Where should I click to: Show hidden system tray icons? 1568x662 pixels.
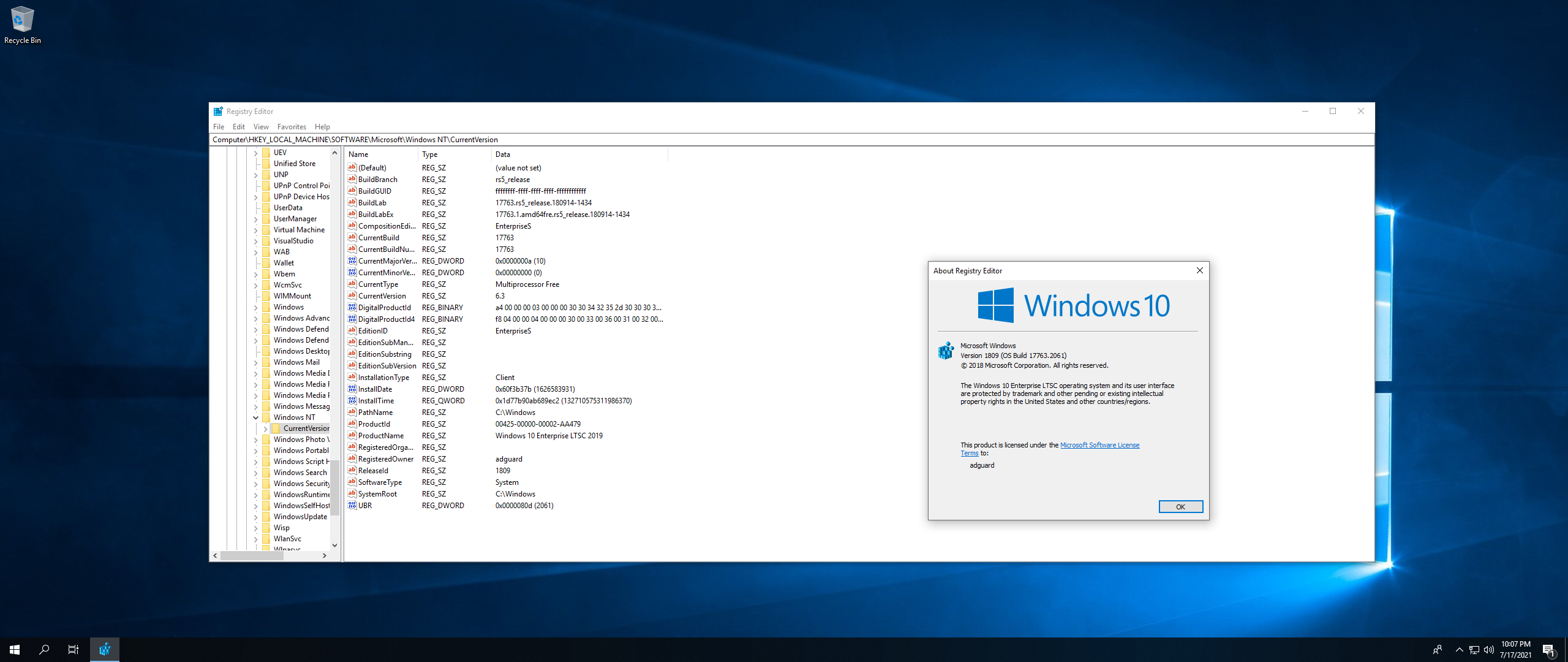point(1459,650)
